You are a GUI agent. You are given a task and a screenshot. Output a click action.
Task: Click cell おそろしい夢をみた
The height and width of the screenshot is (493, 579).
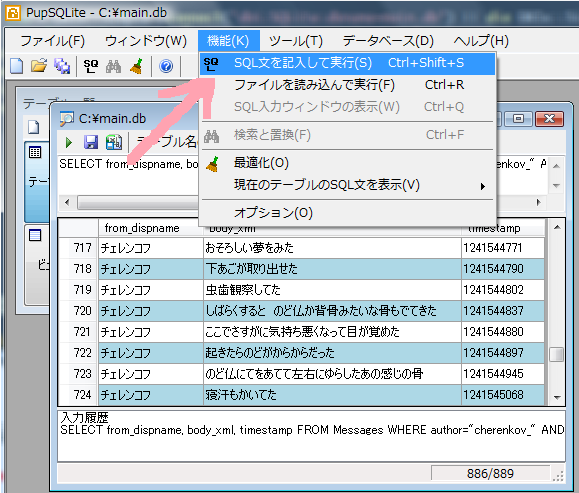(332, 248)
